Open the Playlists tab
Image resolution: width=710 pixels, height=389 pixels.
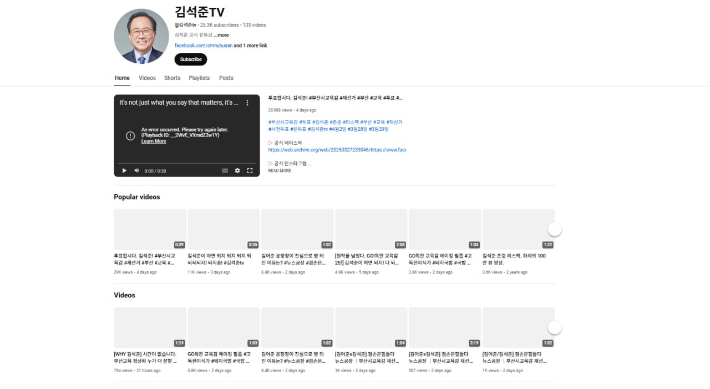[199, 78]
